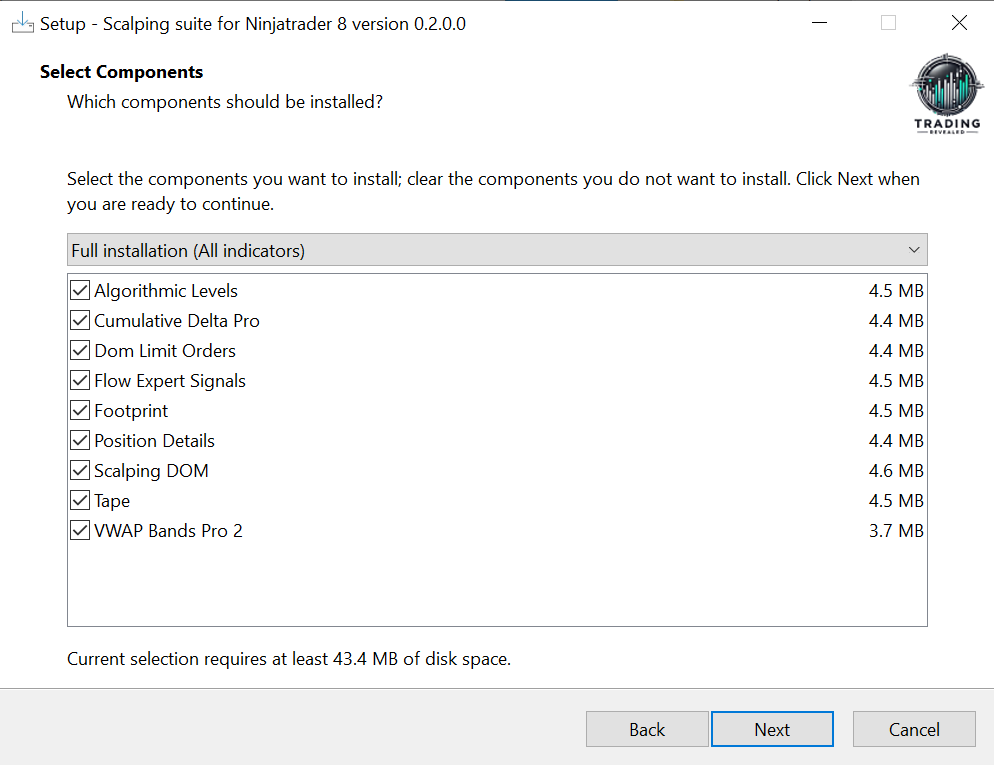The width and height of the screenshot is (994, 765).
Task: Click the disk space requirement text
Action: [288, 659]
